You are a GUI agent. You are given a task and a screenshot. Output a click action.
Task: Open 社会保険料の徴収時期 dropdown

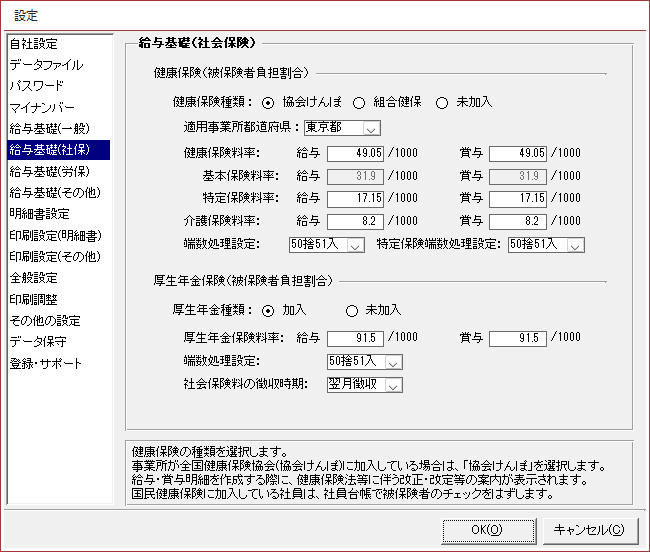coord(365,385)
